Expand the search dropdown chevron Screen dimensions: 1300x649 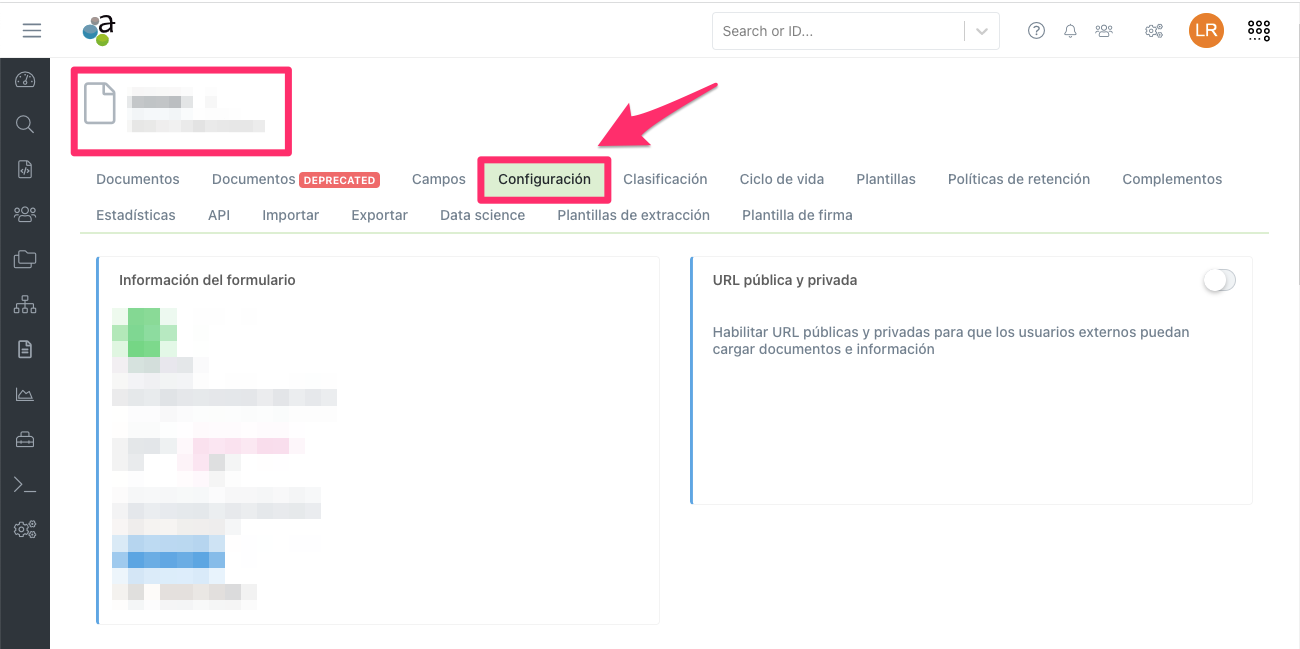[x=980, y=31]
